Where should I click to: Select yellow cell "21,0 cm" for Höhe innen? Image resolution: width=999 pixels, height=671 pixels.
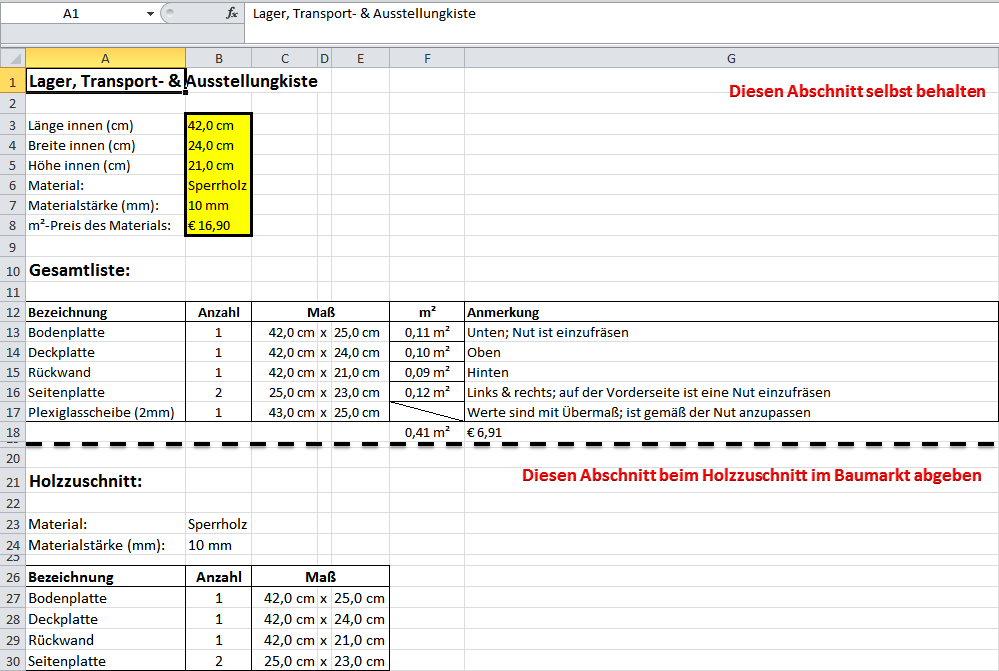click(219, 165)
